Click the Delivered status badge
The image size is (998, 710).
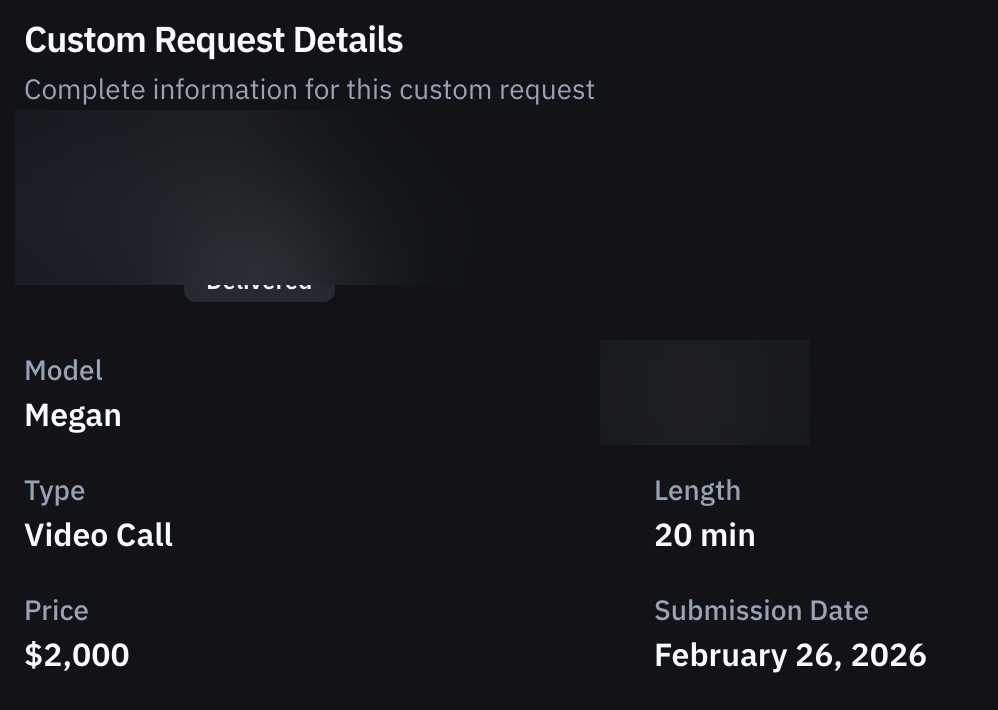pyautogui.click(x=259, y=281)
